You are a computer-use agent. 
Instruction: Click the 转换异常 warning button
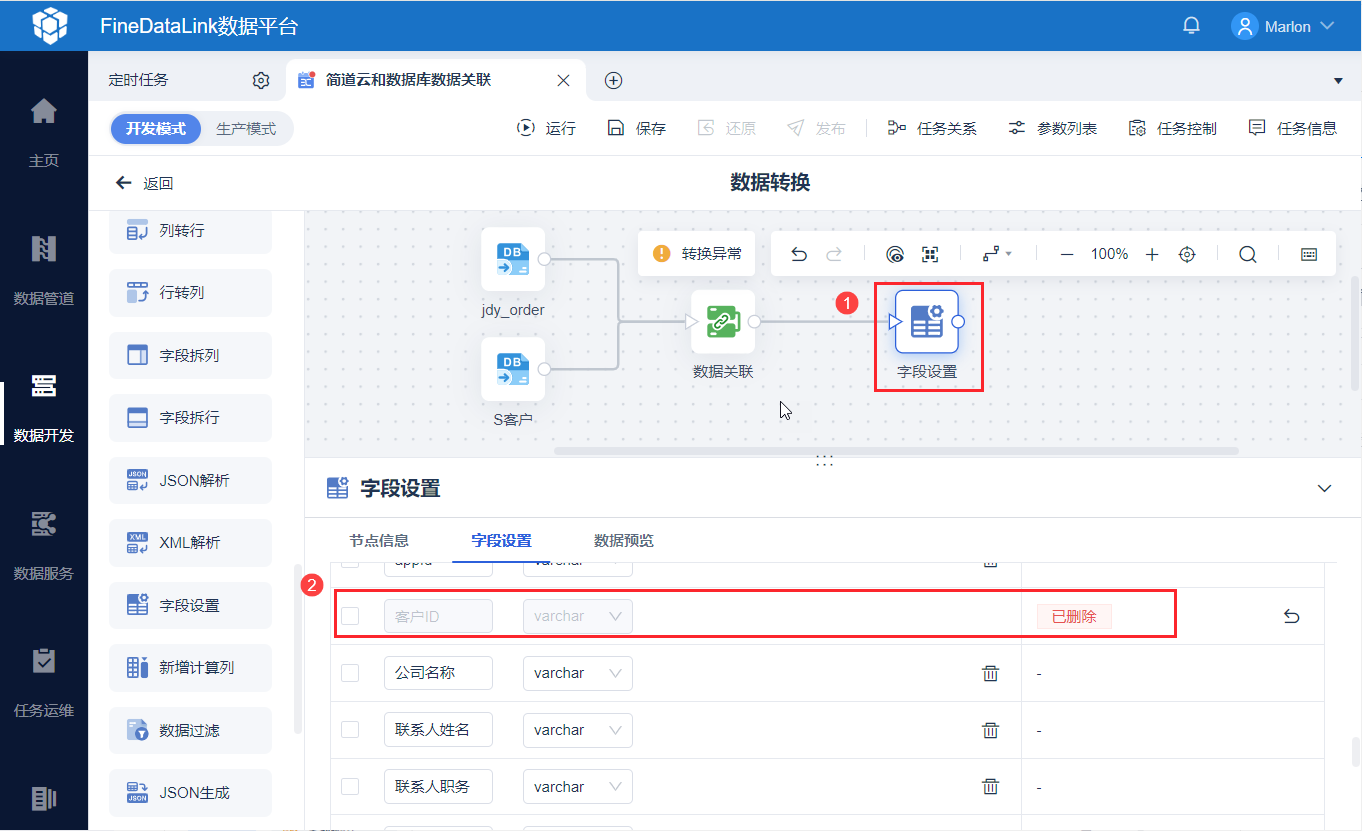697,254
